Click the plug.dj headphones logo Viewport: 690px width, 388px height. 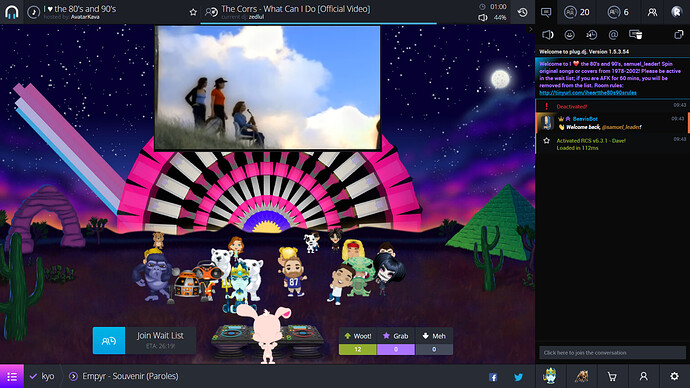[x=12, y=12]
